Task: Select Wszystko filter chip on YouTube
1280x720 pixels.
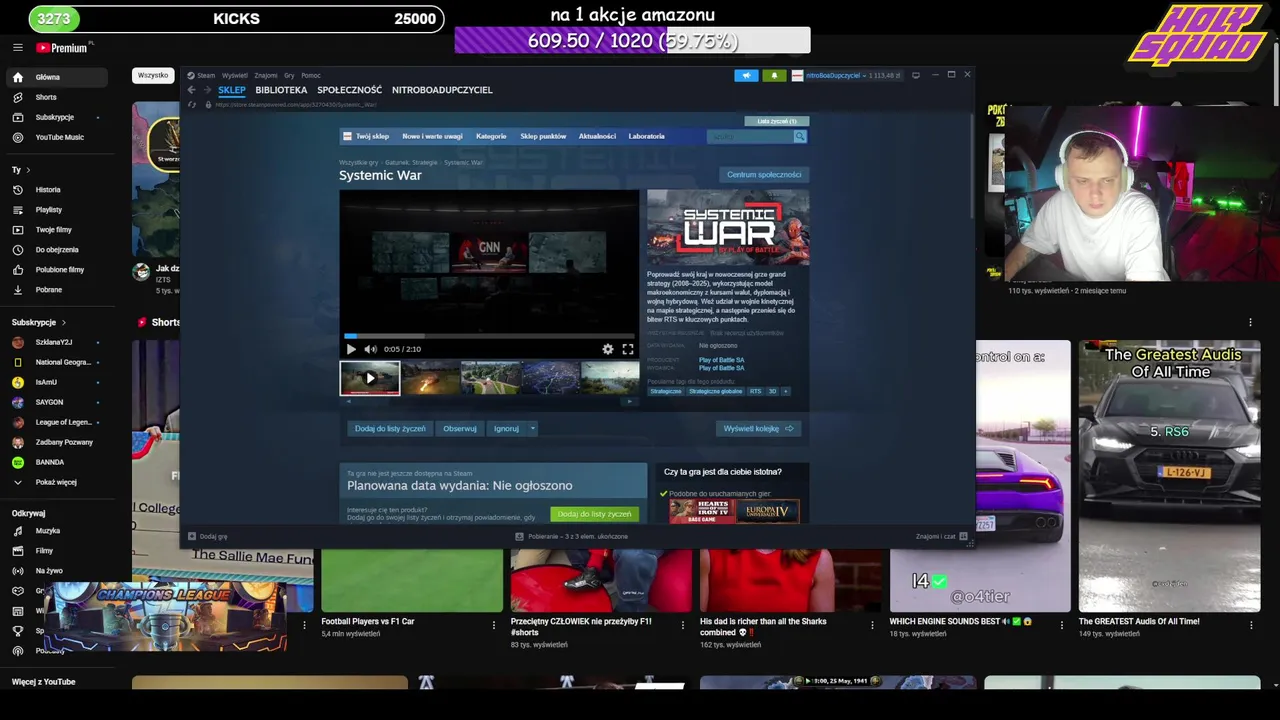Action: pos(153,75)
